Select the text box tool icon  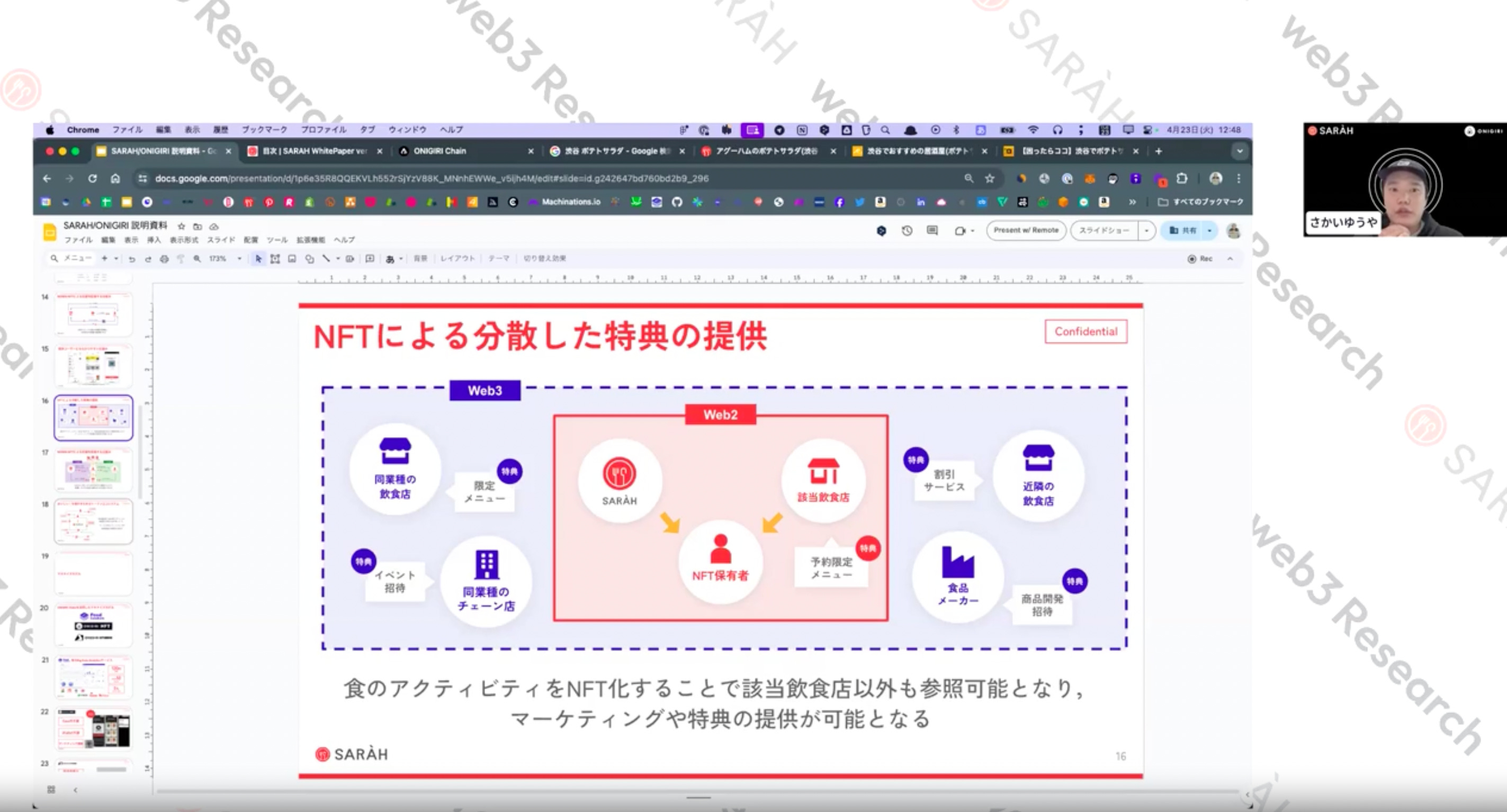coord(275,258)
